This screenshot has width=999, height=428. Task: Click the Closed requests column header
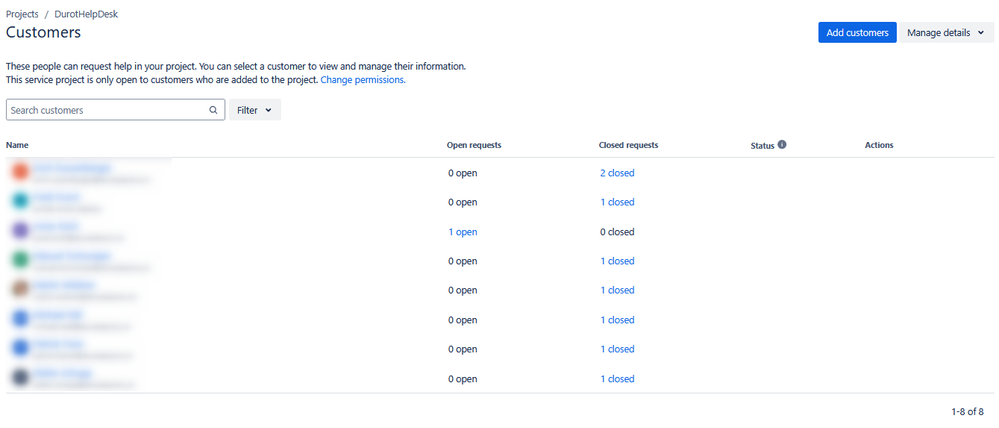[x=628, y=145]
